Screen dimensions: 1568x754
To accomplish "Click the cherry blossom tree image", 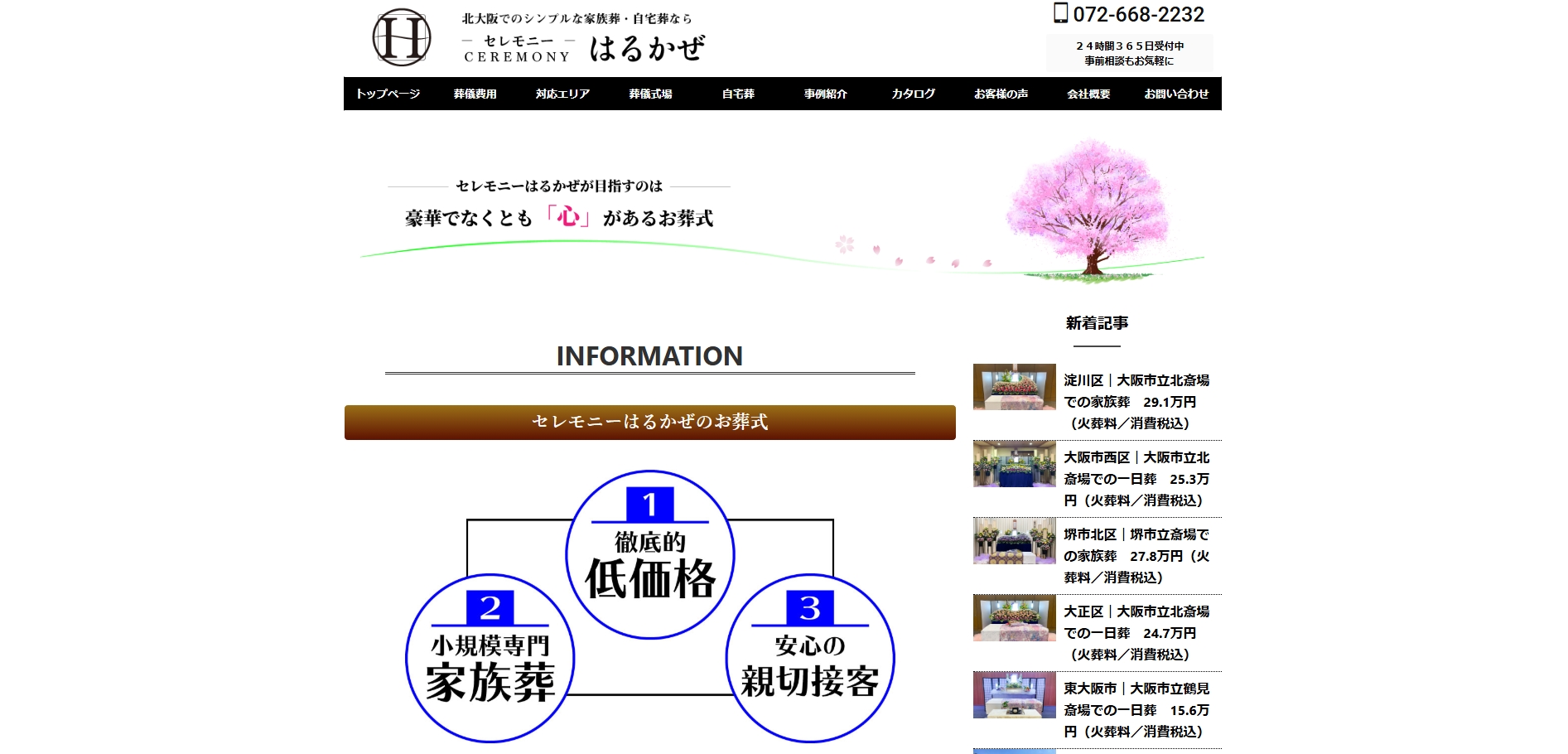I will tap(1089, 207).
